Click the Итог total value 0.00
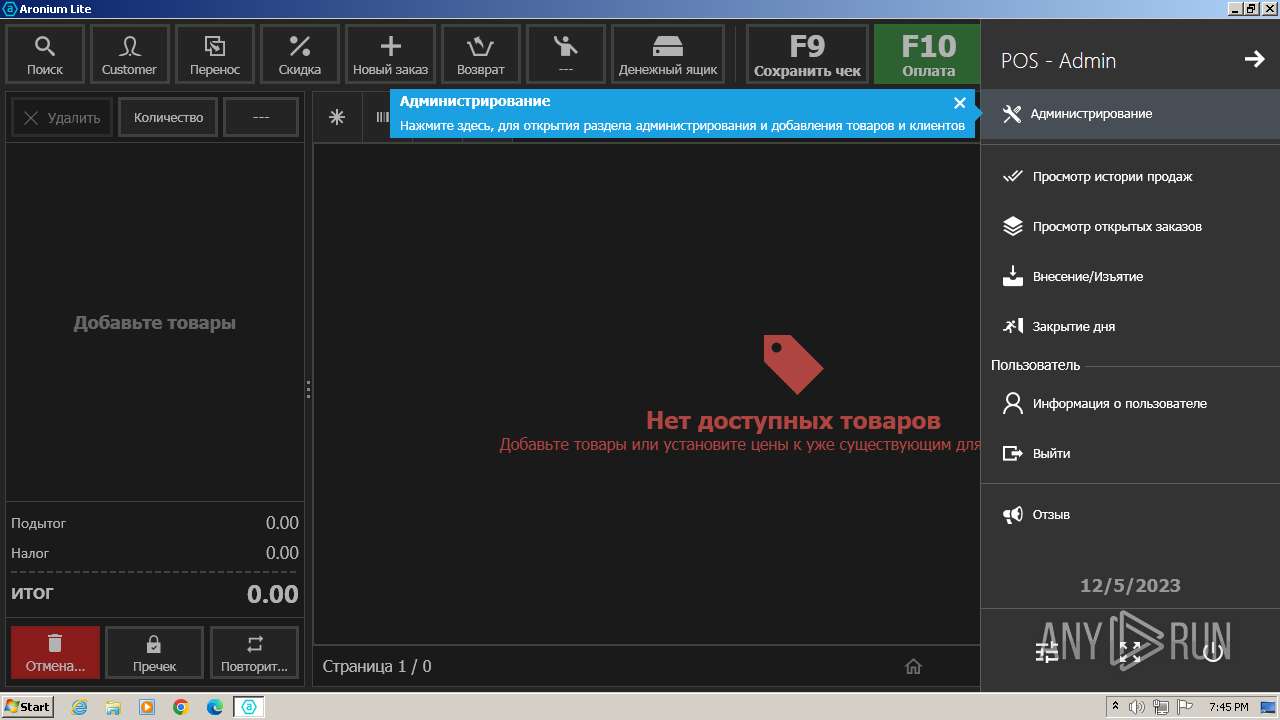The image size is (1280, 720). pos(273,594)
